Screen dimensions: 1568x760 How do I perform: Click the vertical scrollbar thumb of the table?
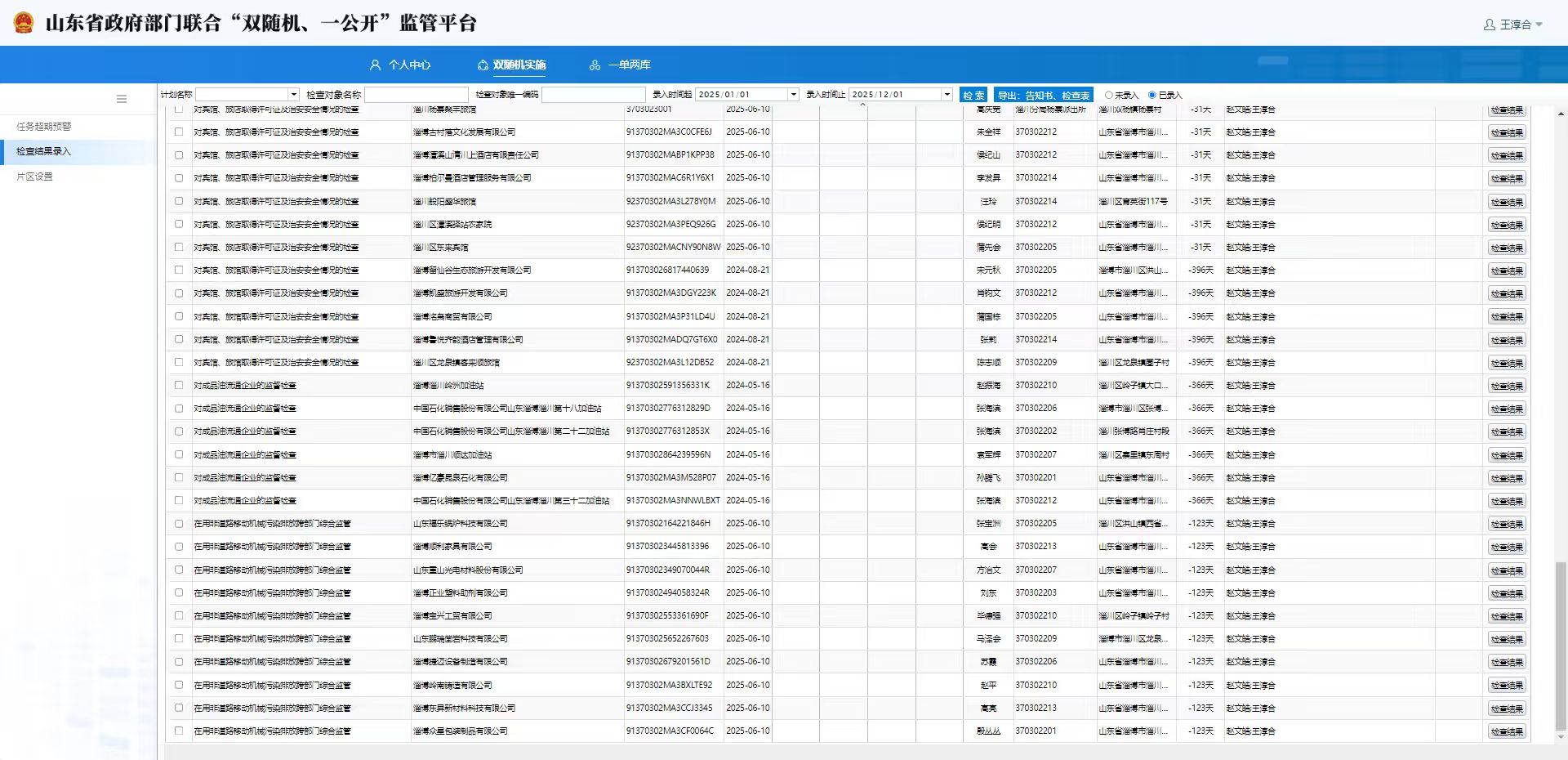point(1561,646)
